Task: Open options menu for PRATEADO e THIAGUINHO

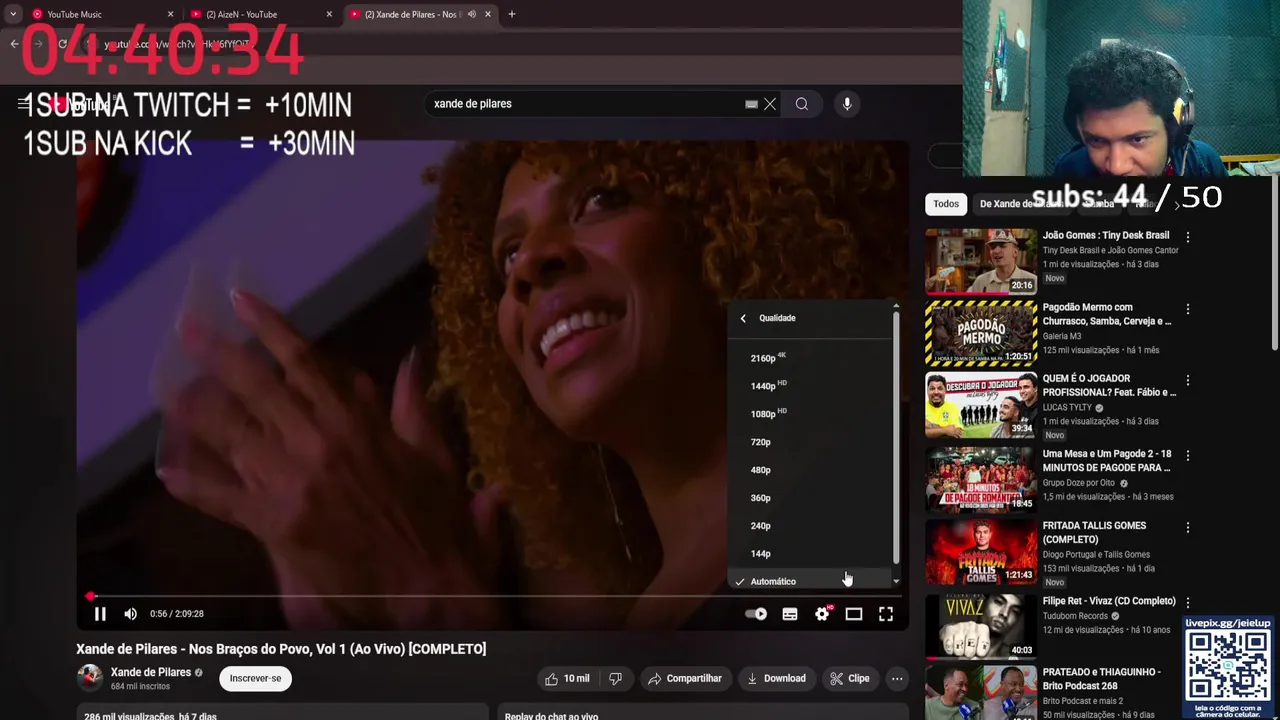Action: click(1188, 673)
